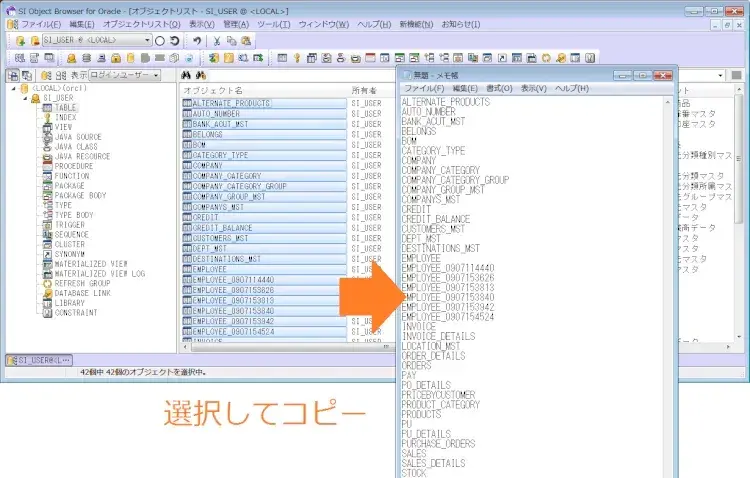Open the オブジェクトリスト(O) menu
The image size is (750, 478).
[142, 24]
